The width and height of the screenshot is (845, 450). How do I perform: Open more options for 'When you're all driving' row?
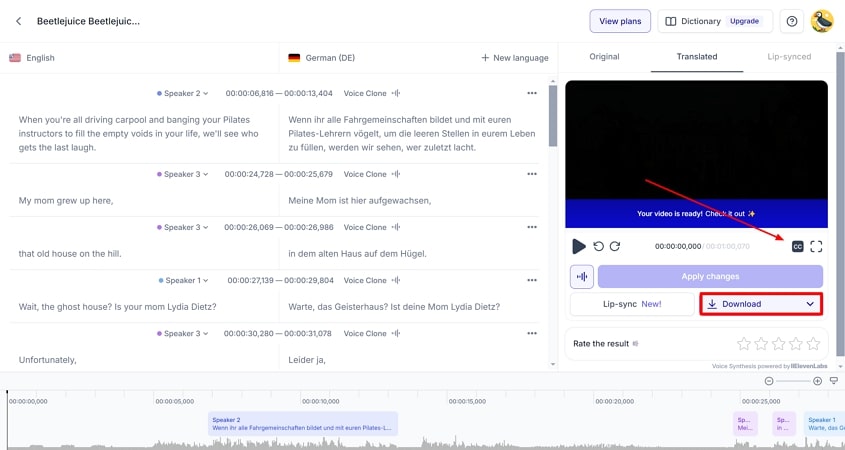pyautogui.click(x=532, y=93)
